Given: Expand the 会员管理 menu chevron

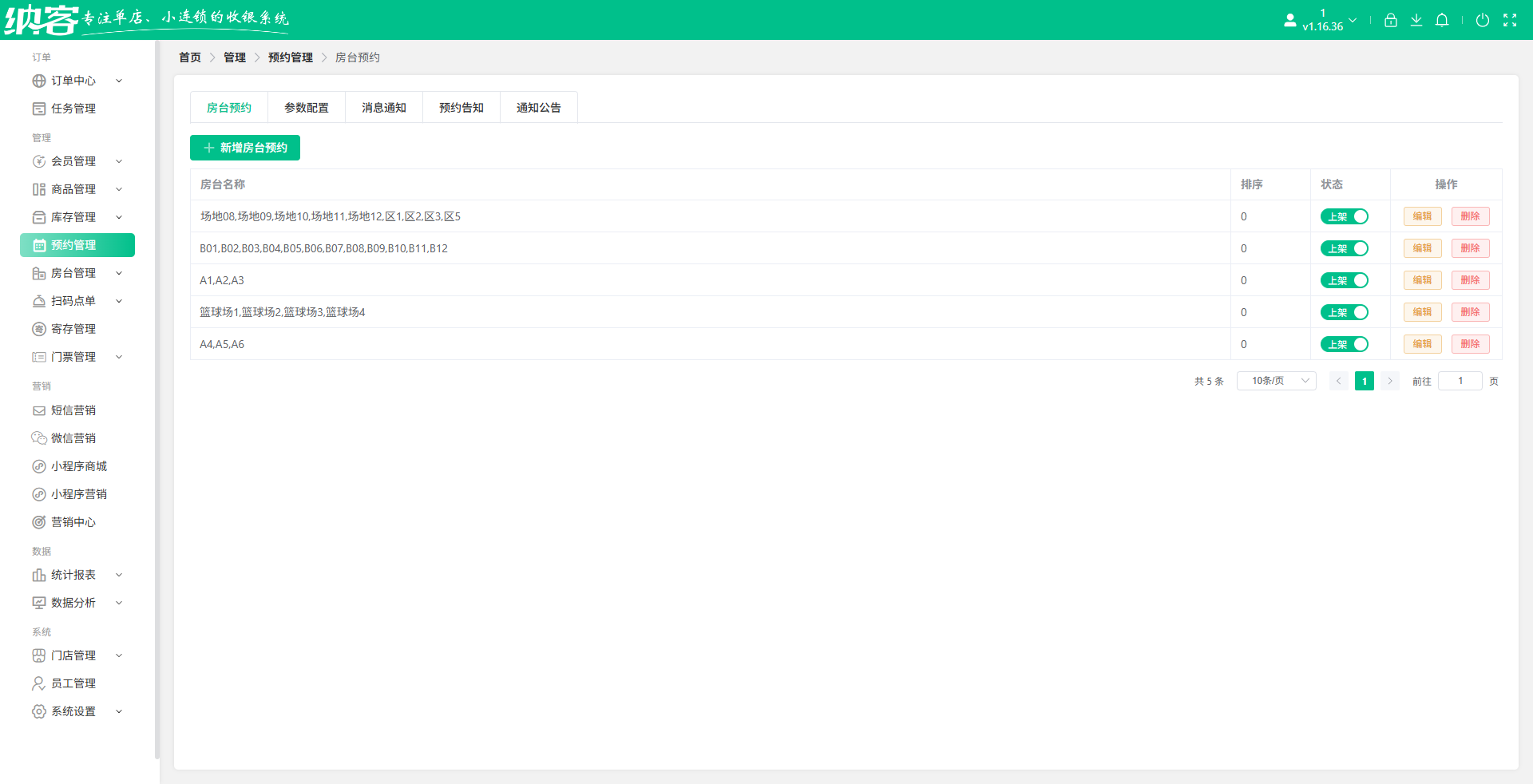Looking at the screenshot, I should click(x=119, y=161).
